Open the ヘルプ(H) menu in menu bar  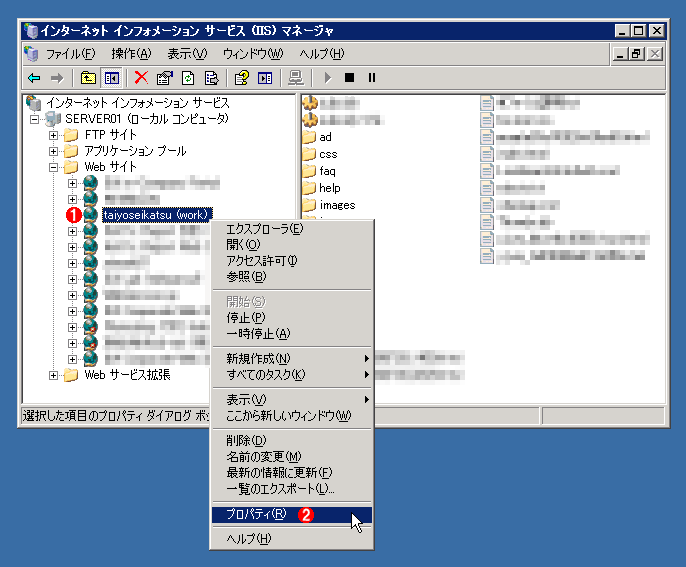coord(322,54)
